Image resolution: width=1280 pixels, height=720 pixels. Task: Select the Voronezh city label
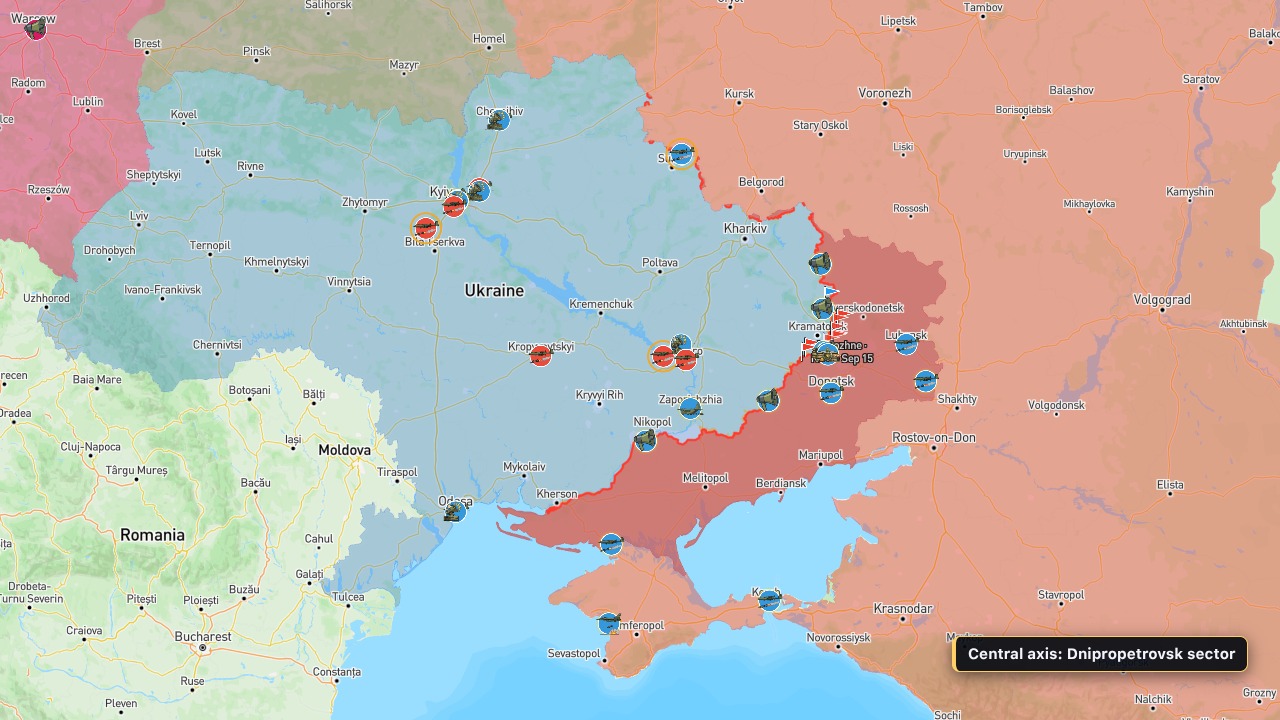pos(885,93)
